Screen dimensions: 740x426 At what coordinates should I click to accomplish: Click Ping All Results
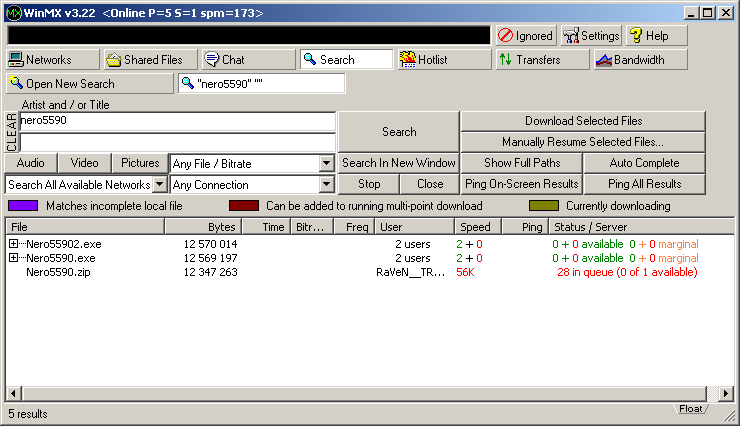(x=645, y=184)
